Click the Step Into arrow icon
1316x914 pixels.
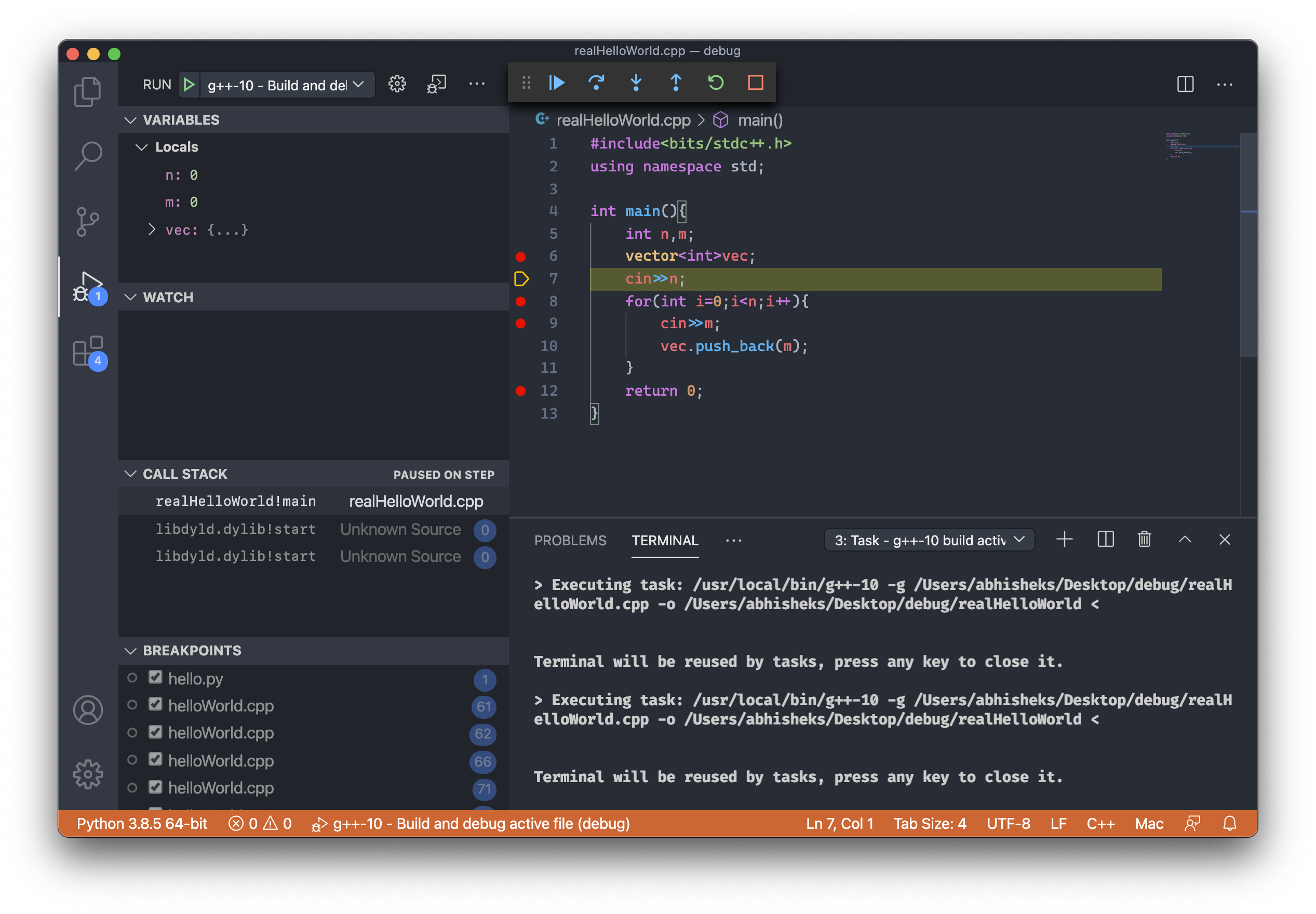tap(636, 83)
